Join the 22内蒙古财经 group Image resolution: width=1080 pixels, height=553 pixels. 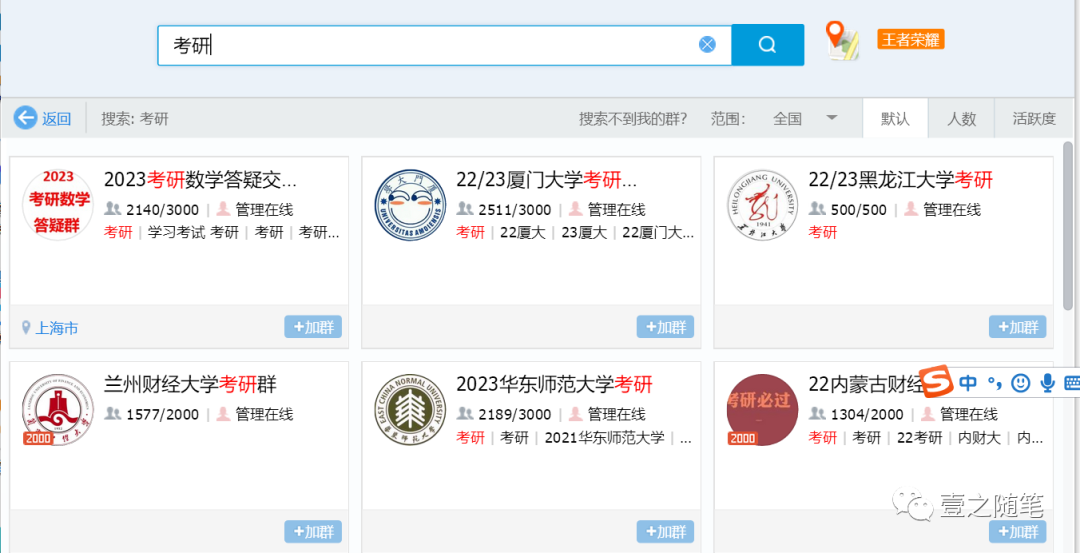tap(1017, 532)
